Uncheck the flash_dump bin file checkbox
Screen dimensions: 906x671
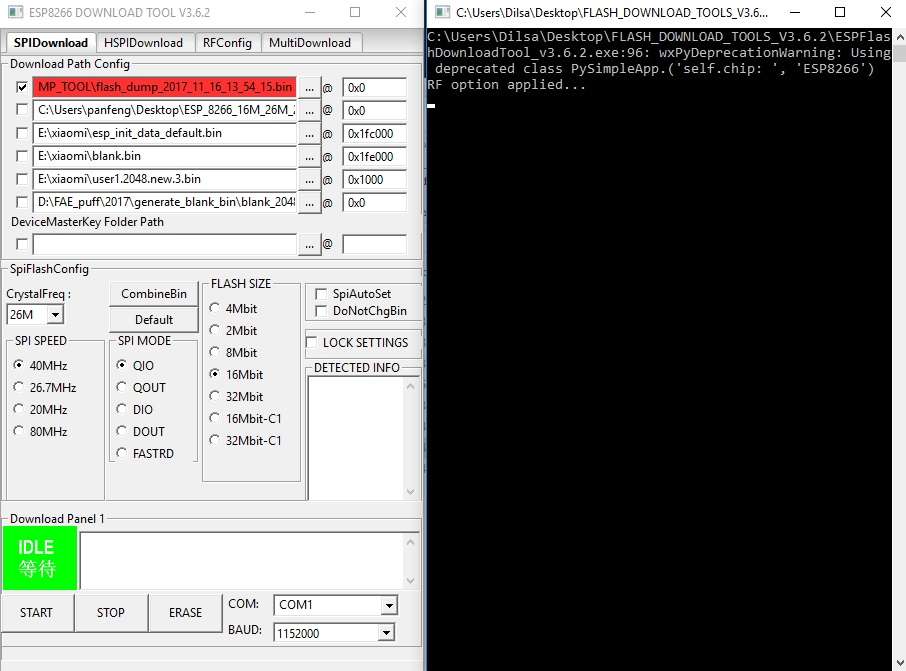(x=23, y=88)
